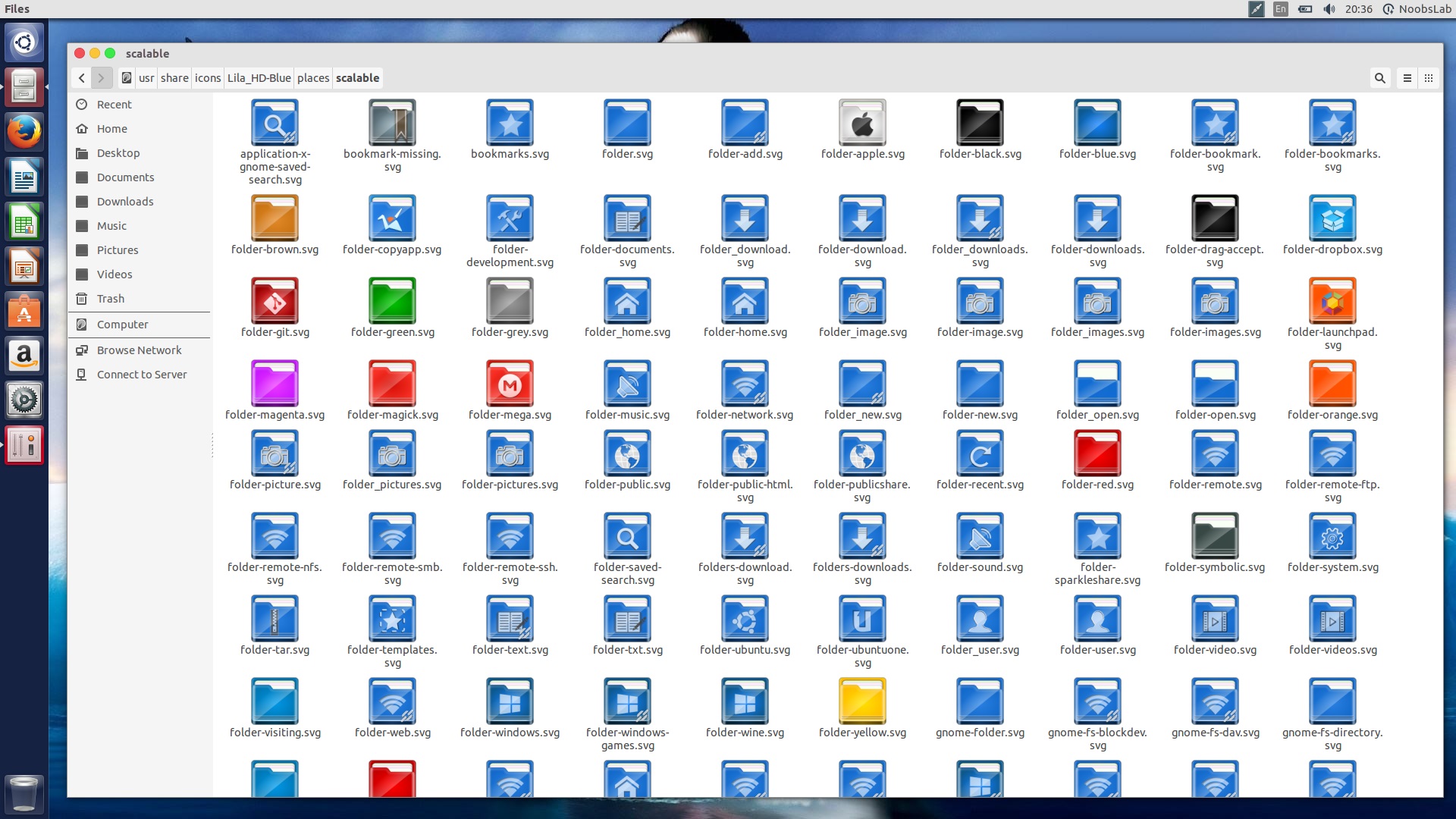
Task: Select the folder-wine.svg icon
Action: tap(745, 701)
